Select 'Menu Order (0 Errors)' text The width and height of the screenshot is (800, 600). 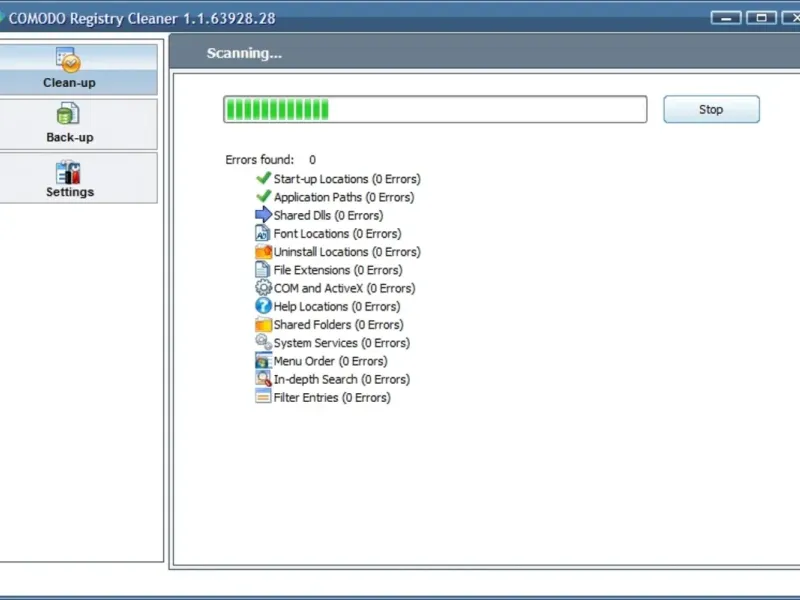[330, 361]
